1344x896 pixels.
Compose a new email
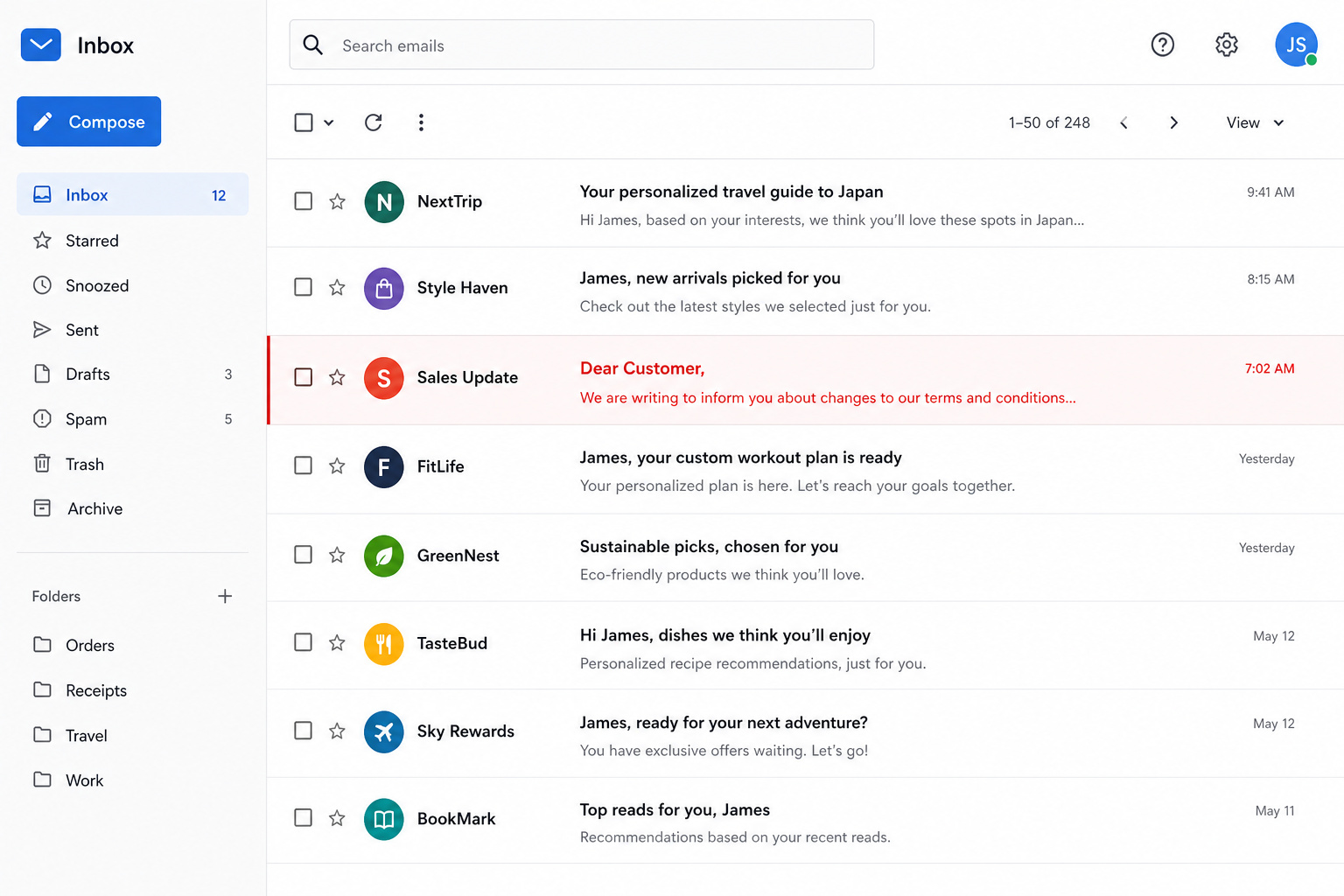(89, 122)
